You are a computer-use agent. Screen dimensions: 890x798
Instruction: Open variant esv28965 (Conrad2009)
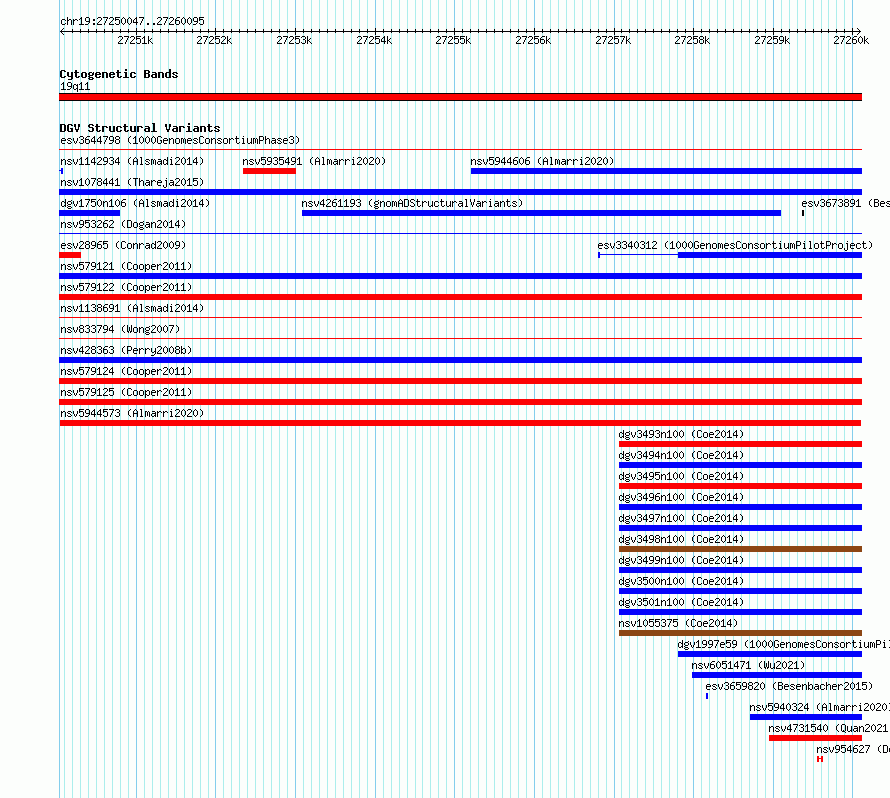123,245
